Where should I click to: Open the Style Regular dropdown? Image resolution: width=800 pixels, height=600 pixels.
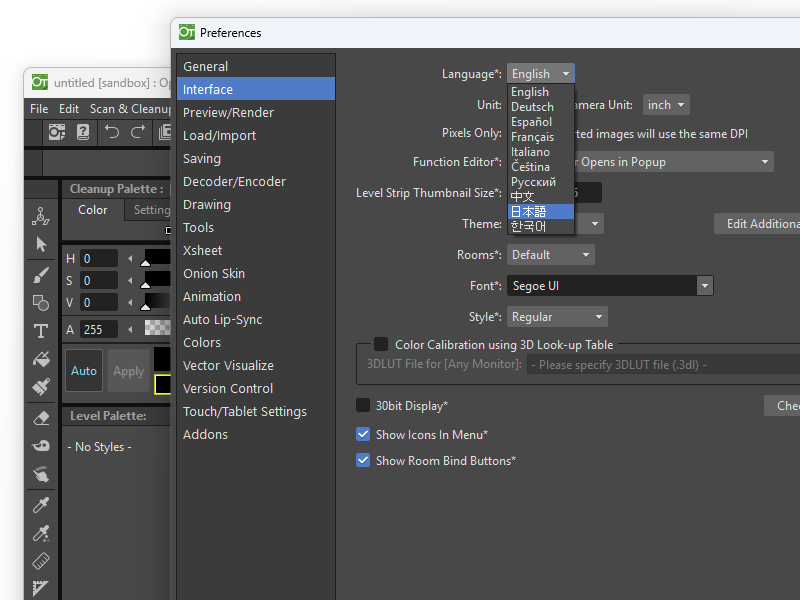point(557,317)
